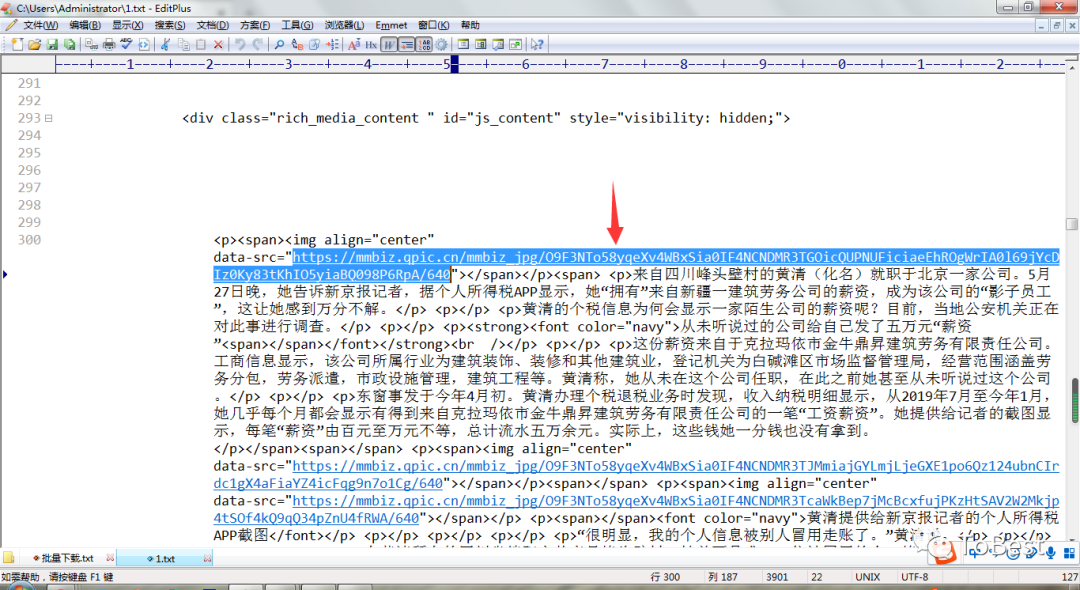Open the document selector icon at bottom left
1080x590 pixels.
(x=8, y=558)
